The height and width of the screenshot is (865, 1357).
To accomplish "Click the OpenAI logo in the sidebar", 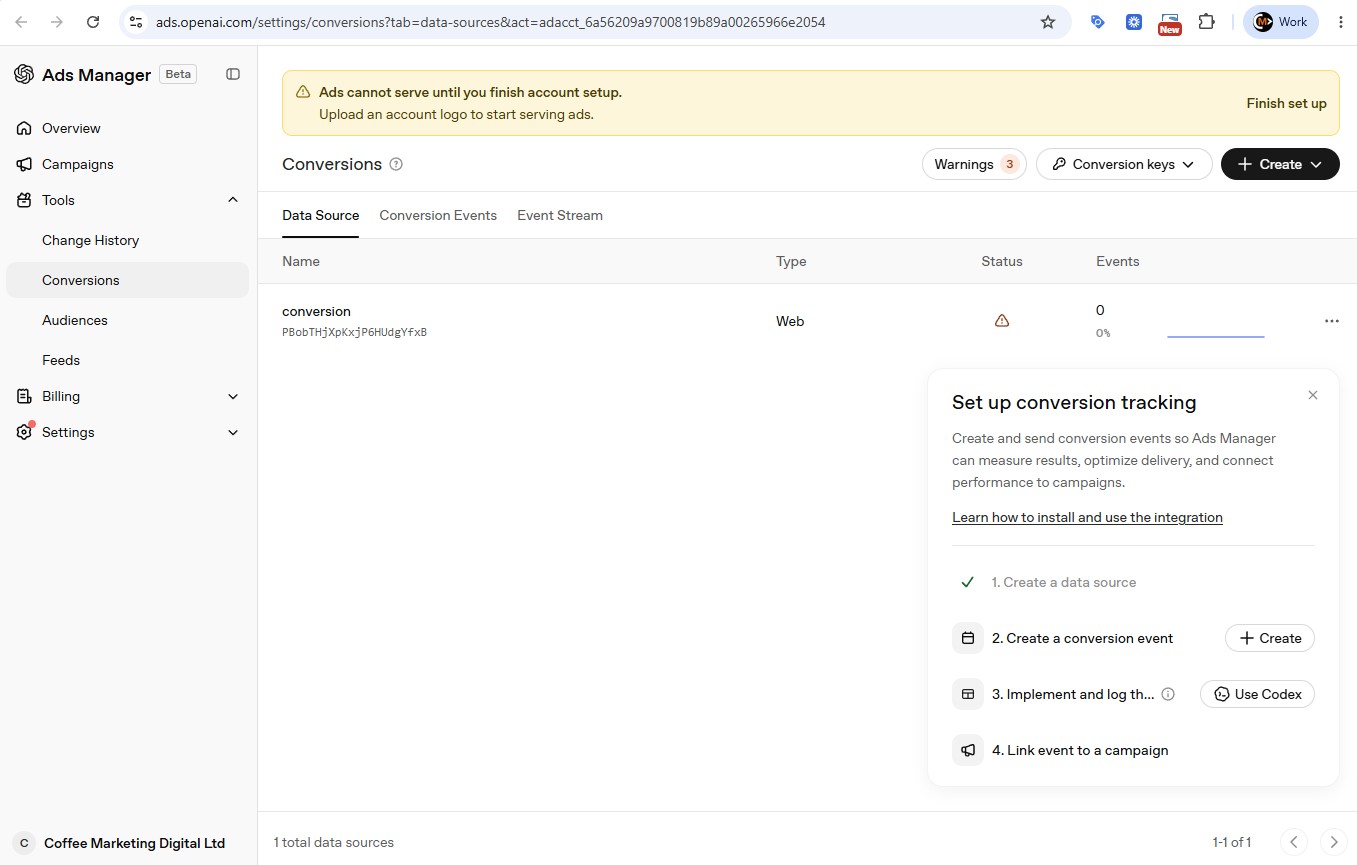I will pos(24,74).
